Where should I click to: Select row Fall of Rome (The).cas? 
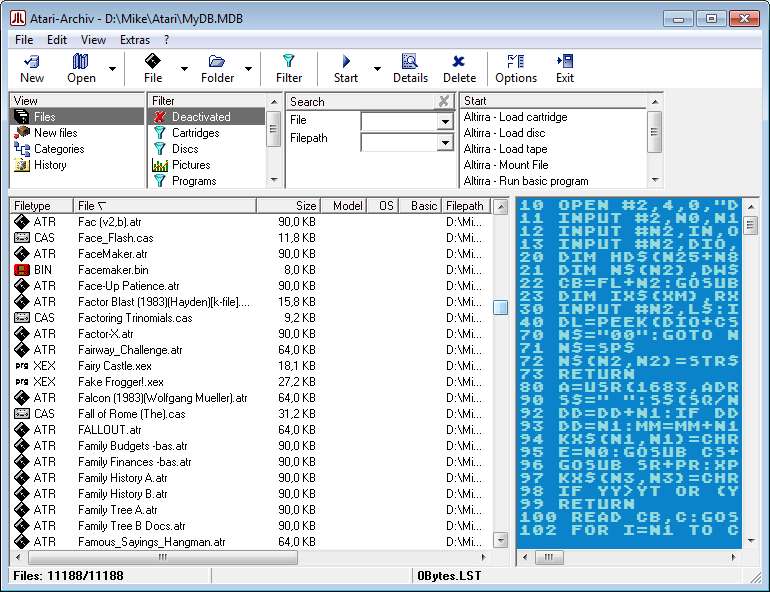click(250, 414)
